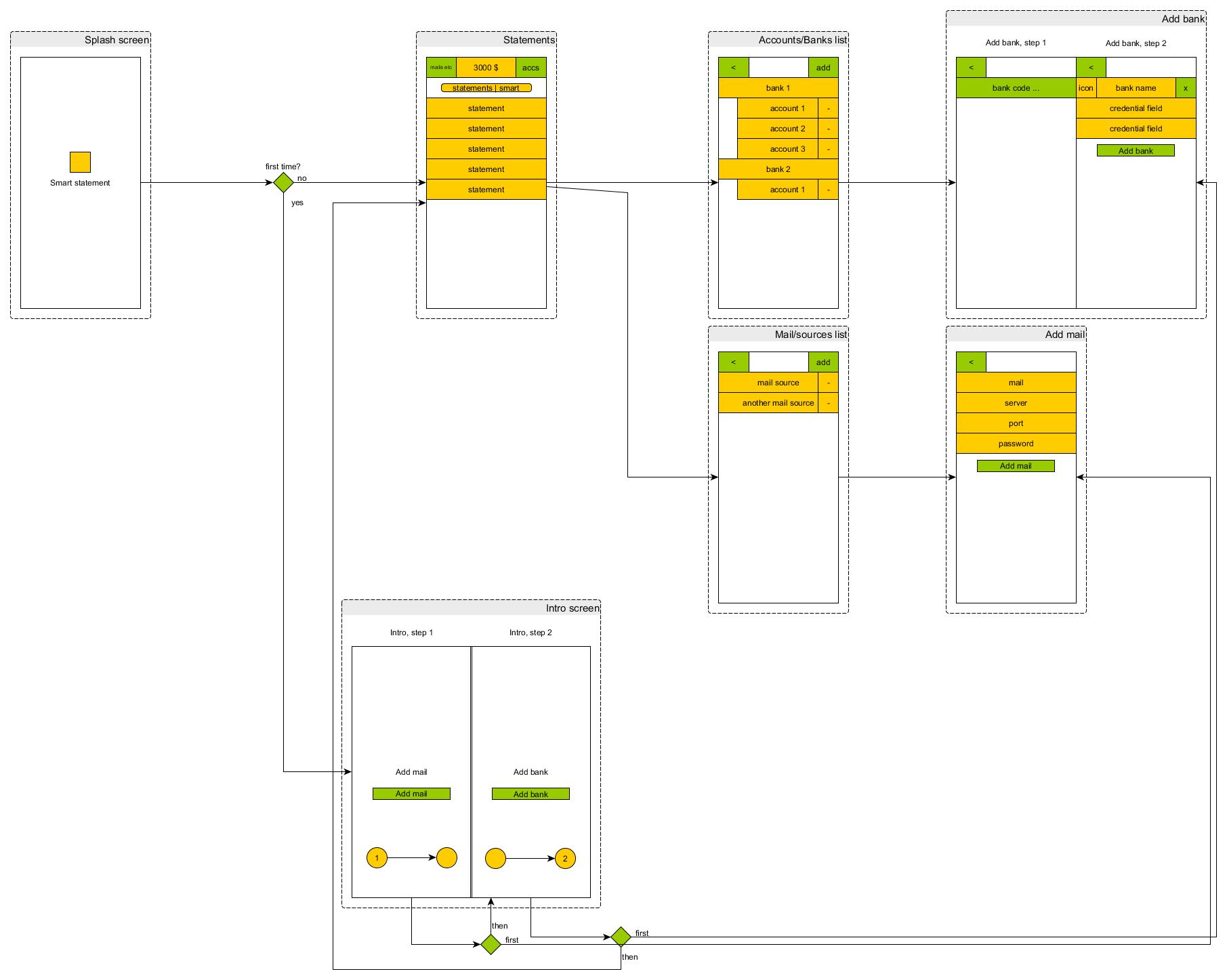Viewport: 1227px width, 980px height.
Task: Toggle the 'statements | smart' switch
Action: click(x=486, y=88)
